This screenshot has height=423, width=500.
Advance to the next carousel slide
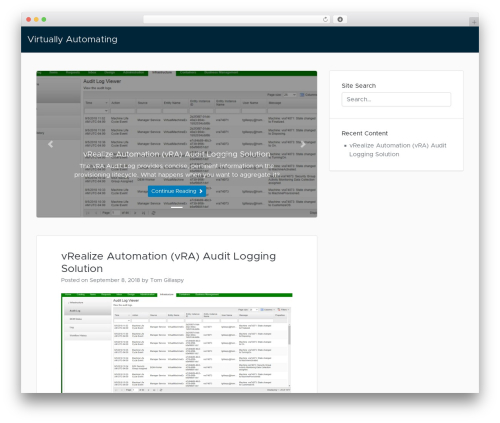303,144
